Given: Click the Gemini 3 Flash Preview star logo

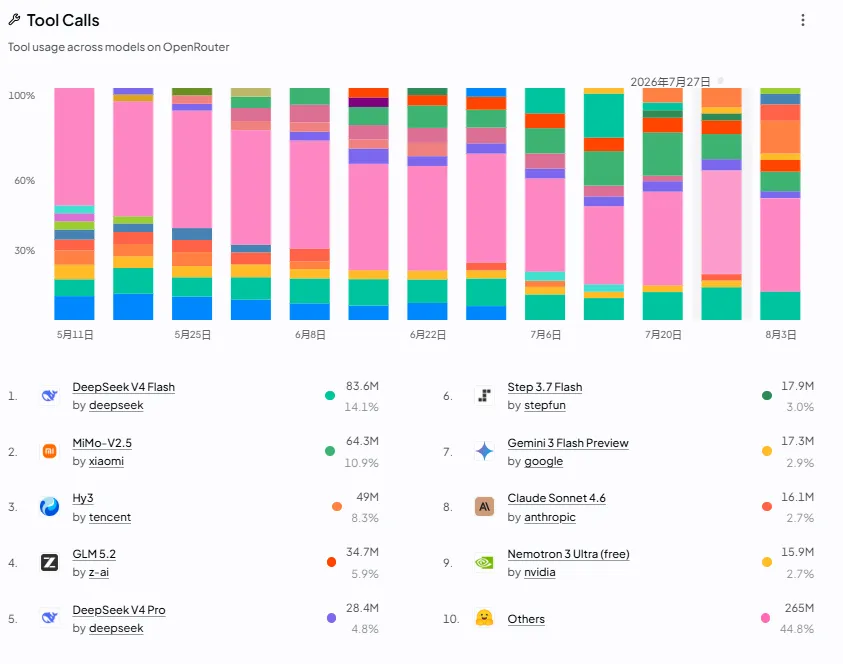Looking at the screenshot, I should click(x=484, y=451).
